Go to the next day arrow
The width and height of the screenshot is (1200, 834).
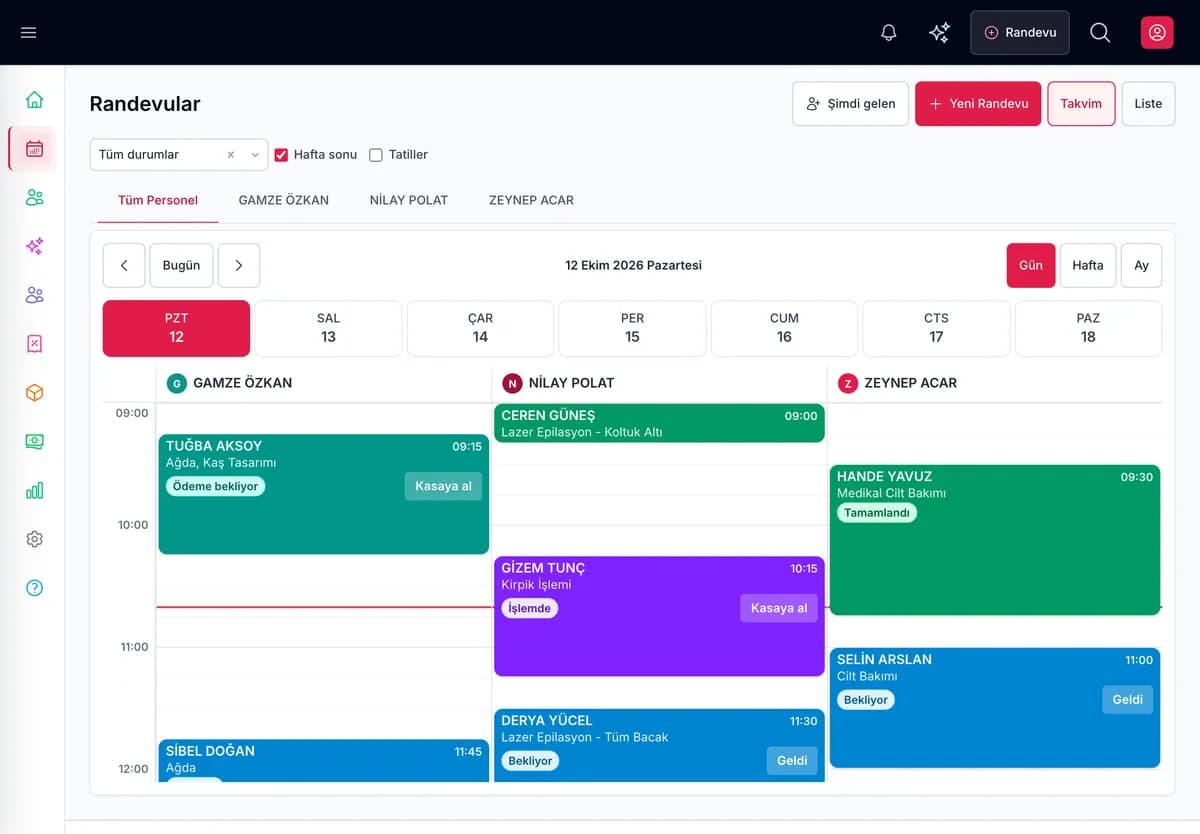239,266
